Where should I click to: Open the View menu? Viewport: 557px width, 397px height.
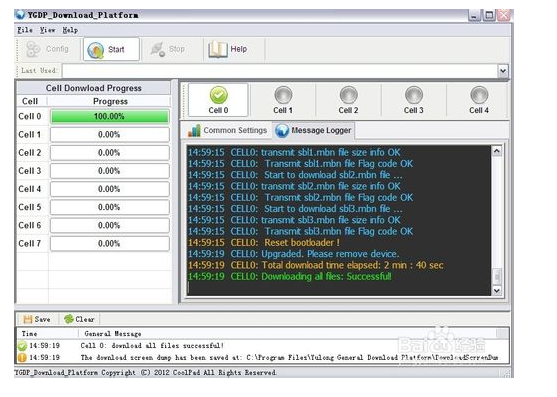[x=47, y=30]
